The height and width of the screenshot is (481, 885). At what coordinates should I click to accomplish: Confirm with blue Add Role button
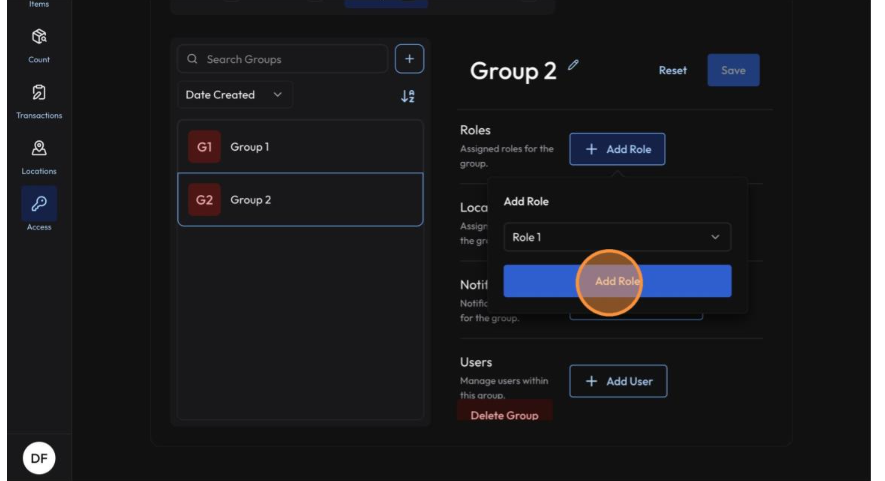[617, 281]
